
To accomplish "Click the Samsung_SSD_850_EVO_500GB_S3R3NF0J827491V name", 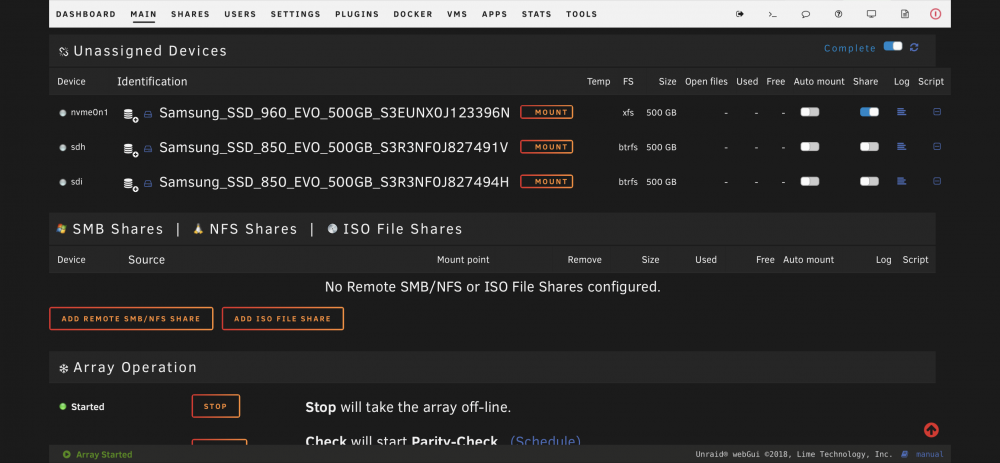I will pyautogui.click(x=334, y=147).
